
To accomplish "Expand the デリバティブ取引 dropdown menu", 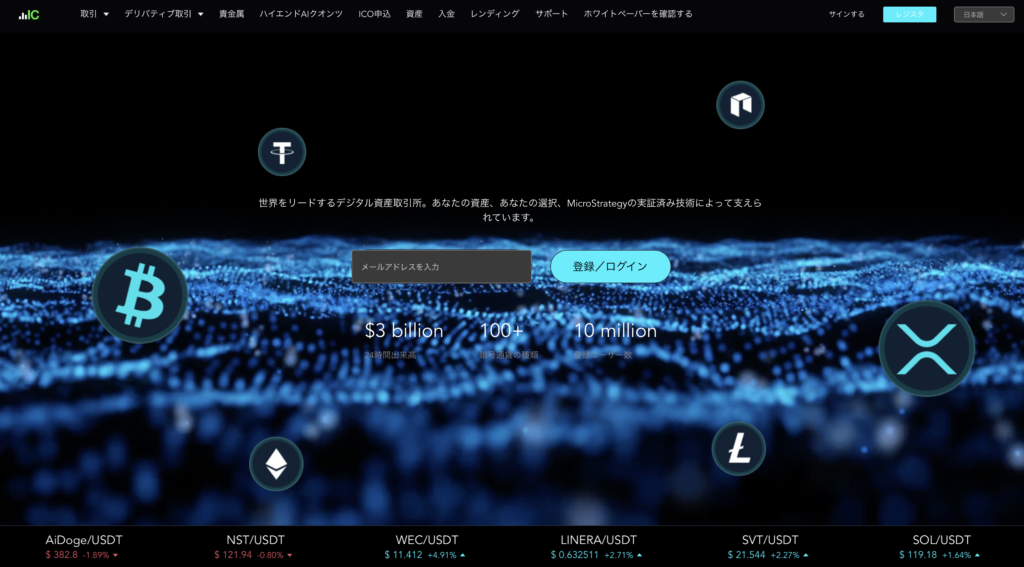I will [164, 14].
